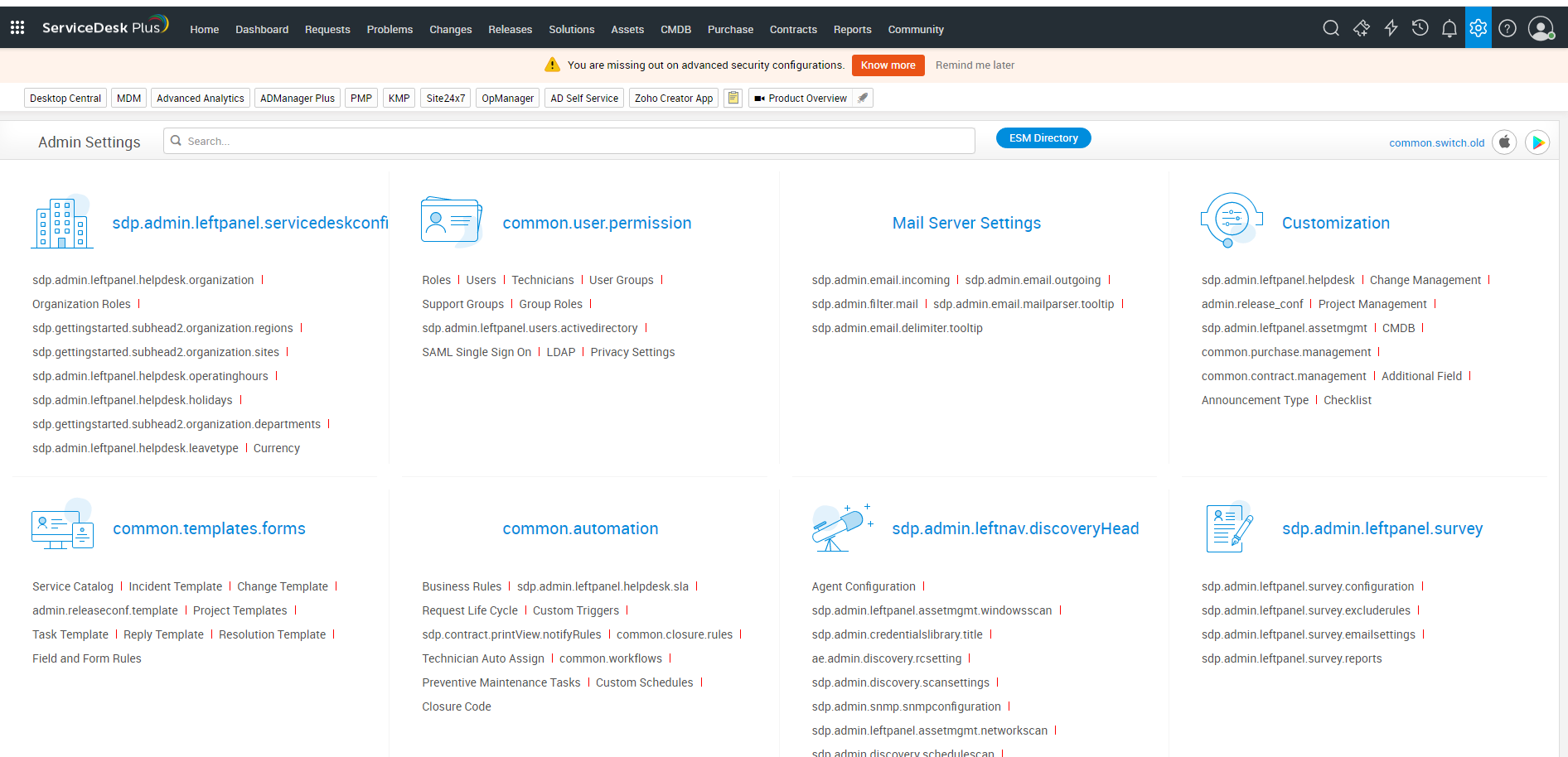Image resolution: width=1568 pixels, height=757 pixels.
Task: Open the Custom Triggers link
Action: 576,610
